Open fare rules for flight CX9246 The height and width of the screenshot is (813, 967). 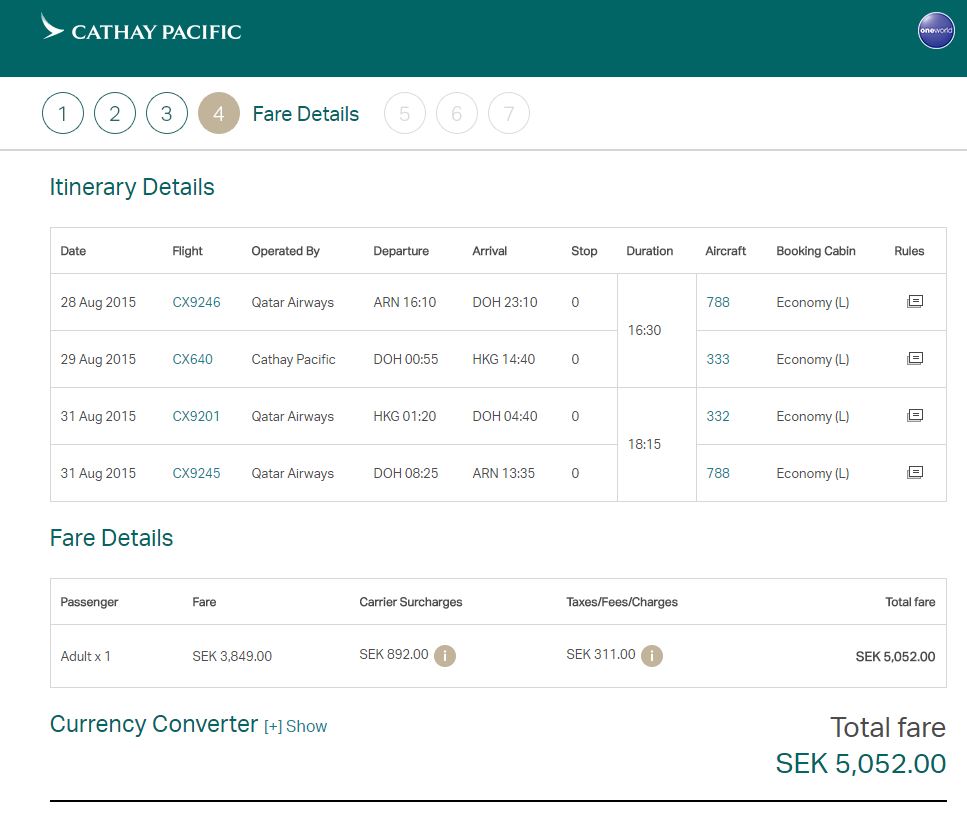[x=915, y=302]
